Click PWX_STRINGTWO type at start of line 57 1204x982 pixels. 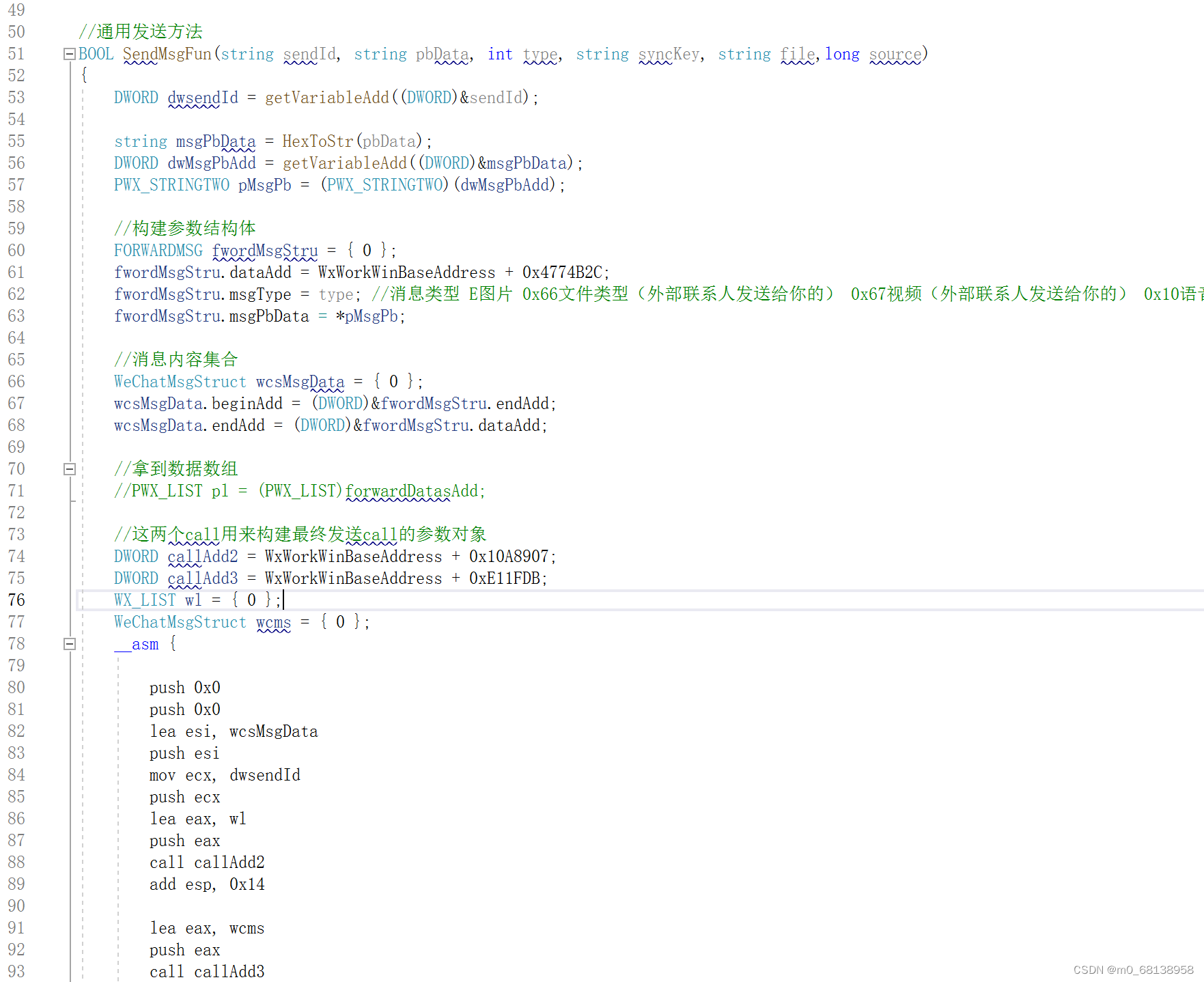(x=171, y=185)
